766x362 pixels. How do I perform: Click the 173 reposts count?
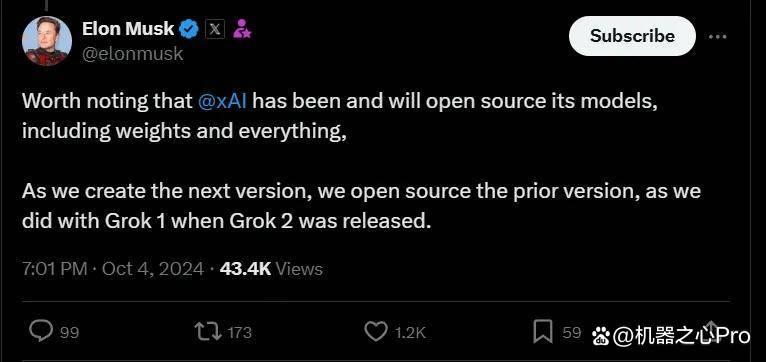point(239,333)
